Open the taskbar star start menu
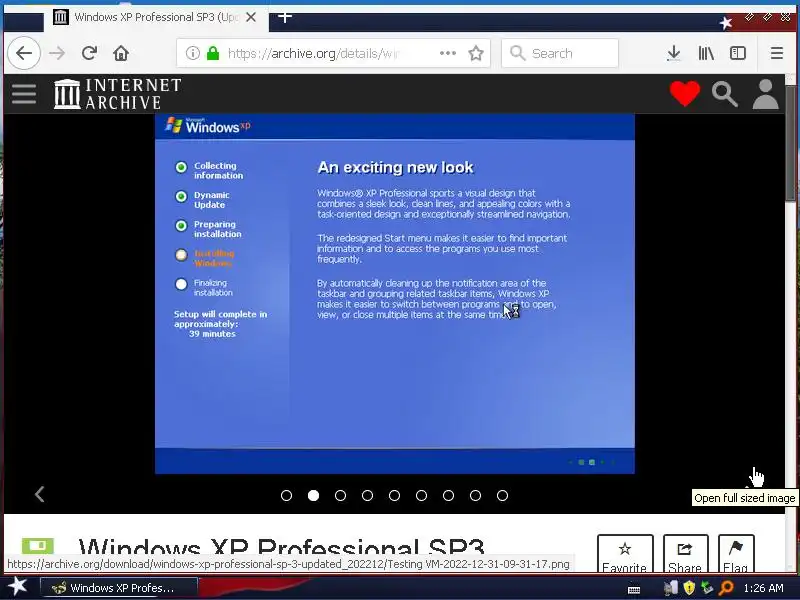This screenshot has width=800, height=600. [x=17, y=587]
